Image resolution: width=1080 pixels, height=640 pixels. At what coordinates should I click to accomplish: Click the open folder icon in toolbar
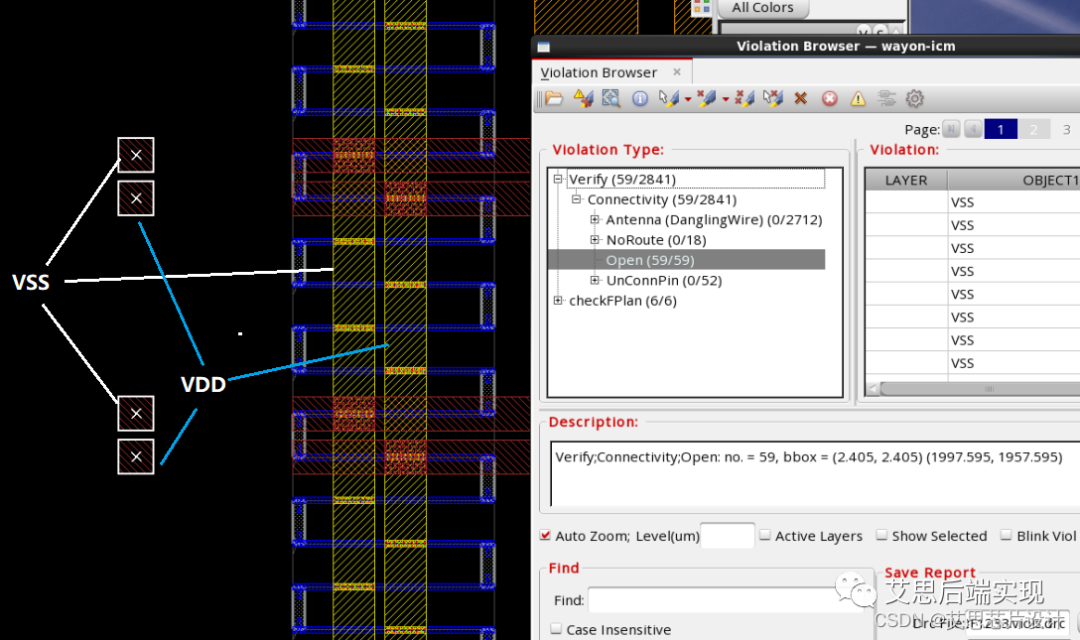(553, 98)
